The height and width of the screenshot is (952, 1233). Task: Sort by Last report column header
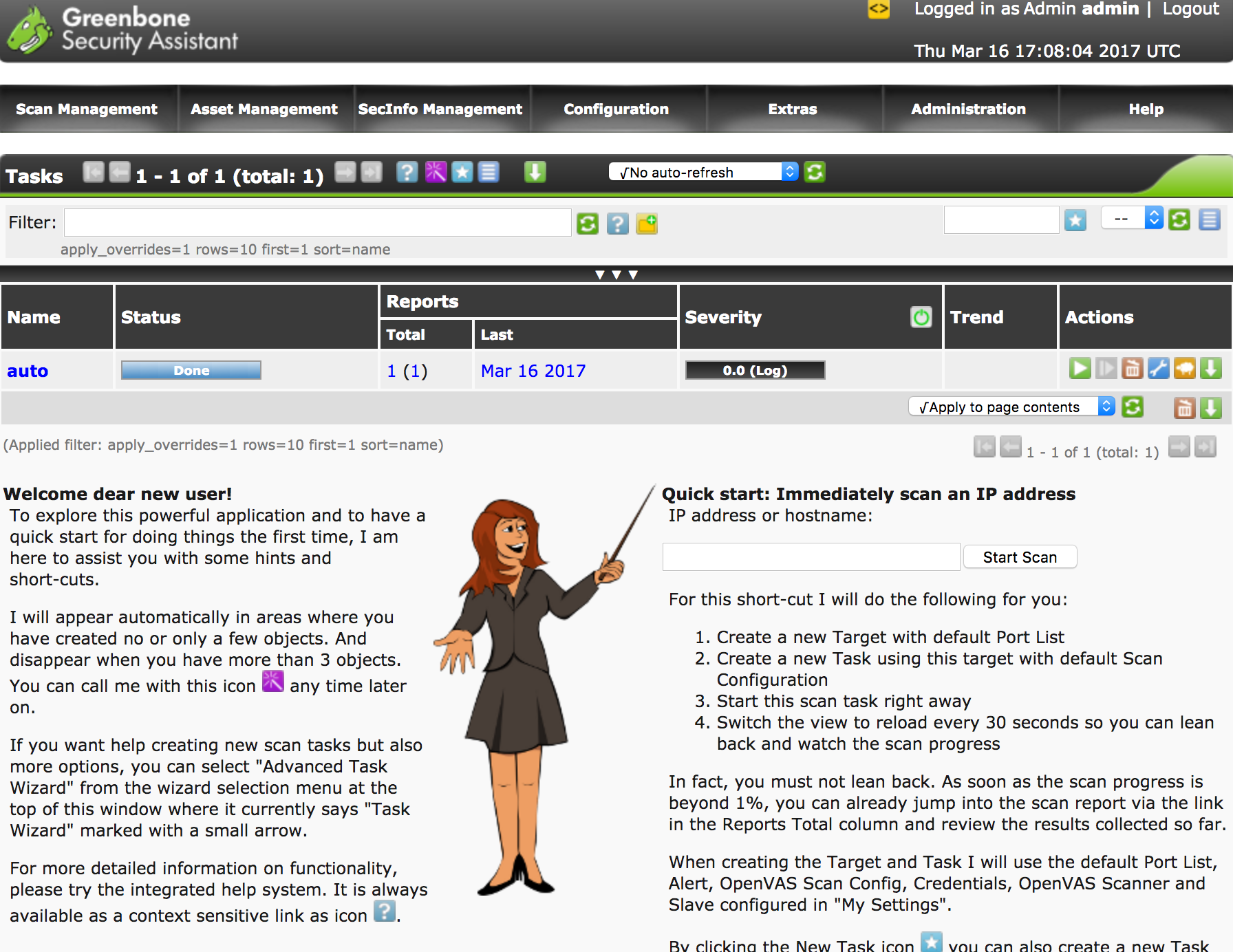(x=497, y=335)
